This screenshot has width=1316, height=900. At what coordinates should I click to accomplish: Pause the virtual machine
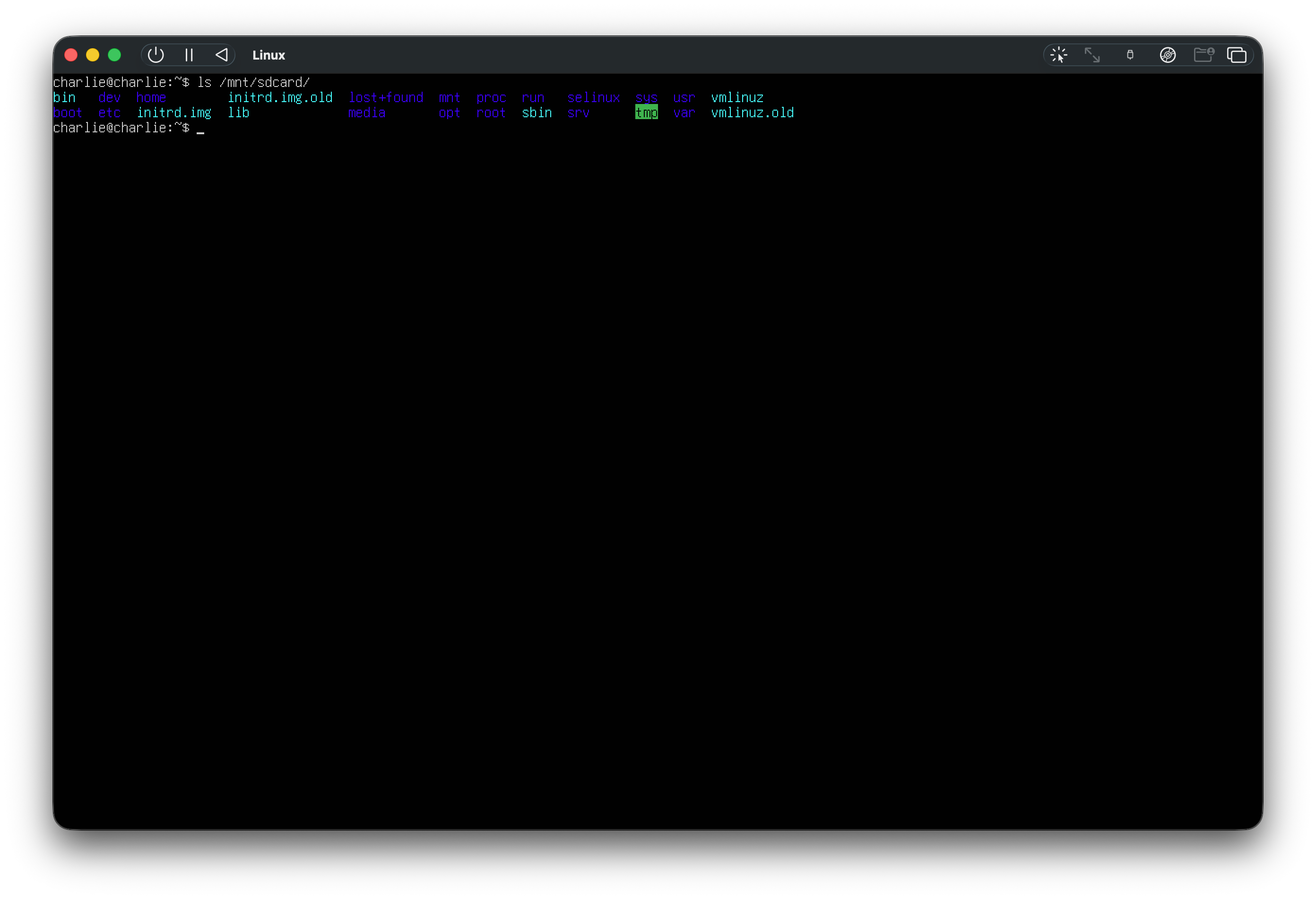coord(189,55)
